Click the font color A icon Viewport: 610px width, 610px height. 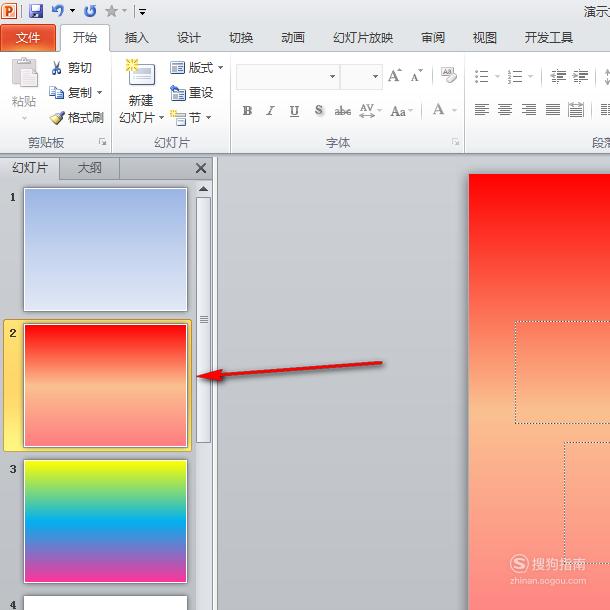[439, 110]
